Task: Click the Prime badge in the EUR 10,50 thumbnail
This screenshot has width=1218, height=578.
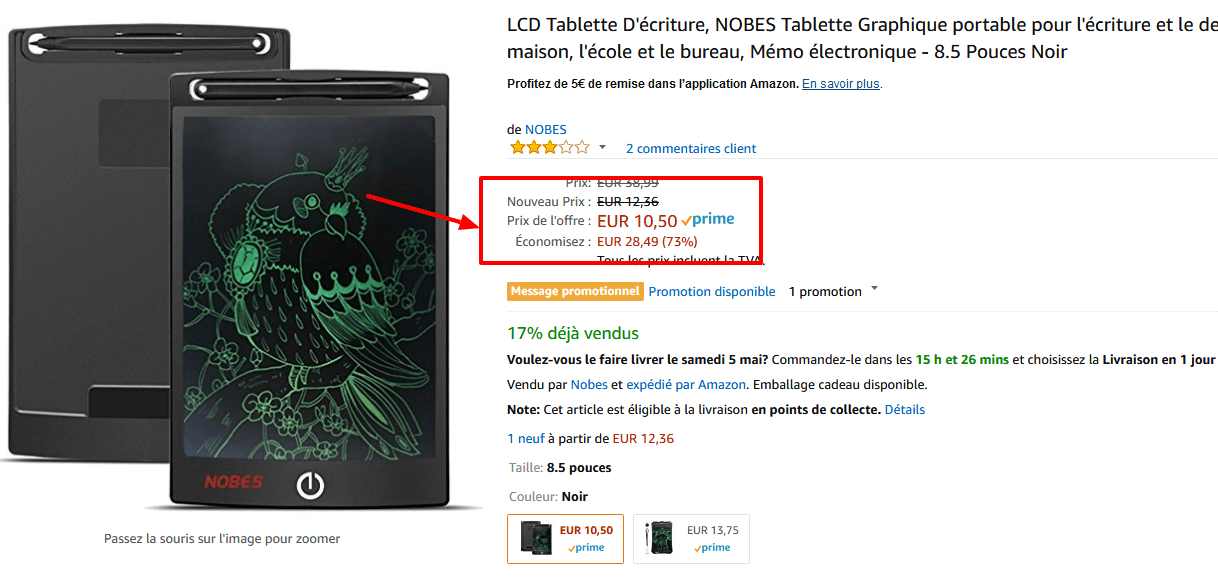Action: coord(586,548)
